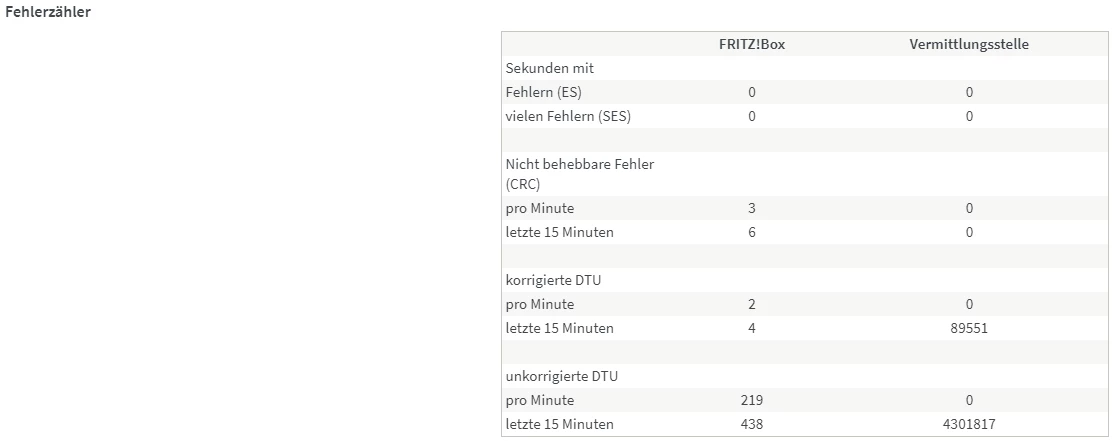This screenshot has width=1115, height=443.
Task: Click the Vermittlungsstelle value 89551
Action: [x=969, y=328]
